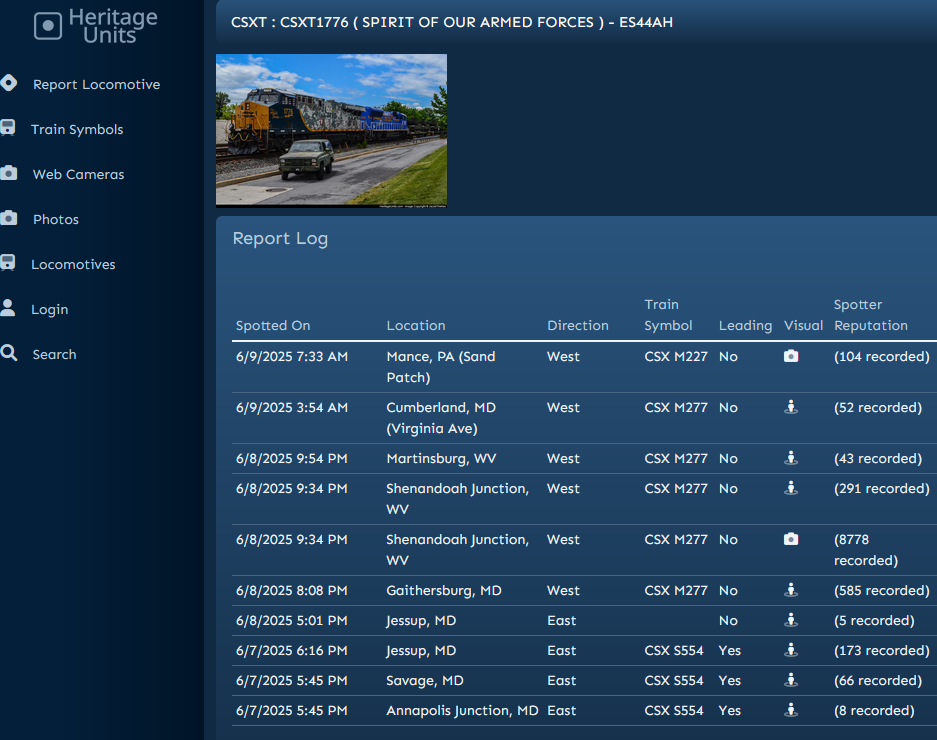Click (585 recorded) spotter reputation
Viewport: 937px width, 740px height.
pyautogui.click(x=881, y=591)
